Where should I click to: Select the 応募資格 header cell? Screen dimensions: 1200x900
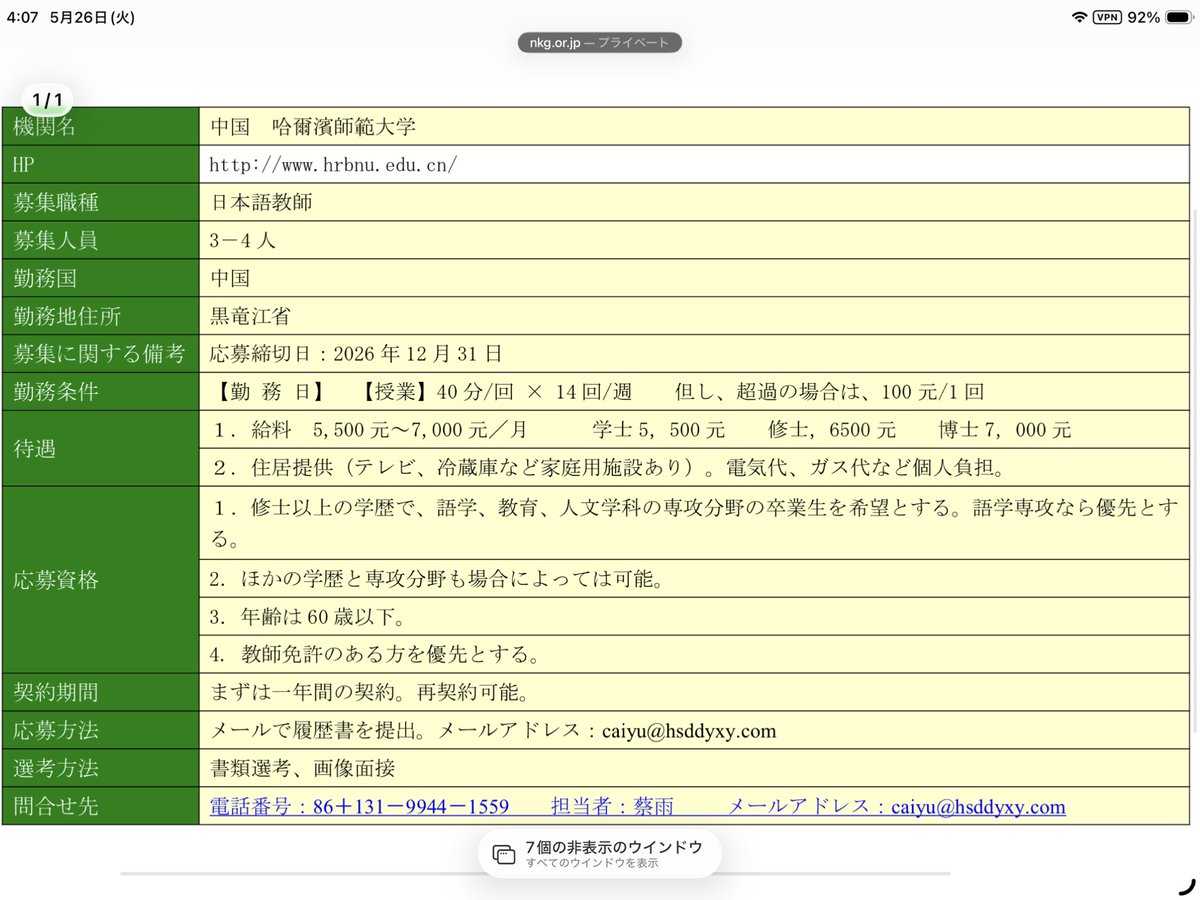[100, 580]
